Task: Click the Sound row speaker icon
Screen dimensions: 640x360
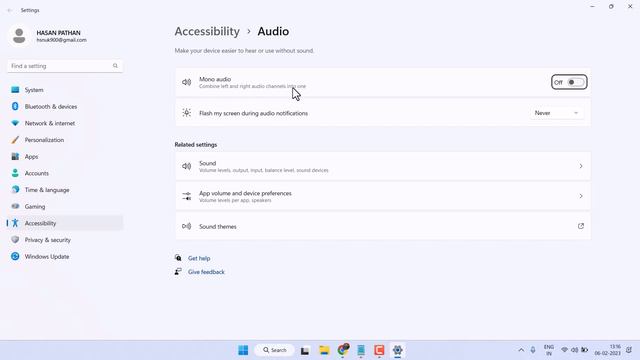Action: [187, 166]
